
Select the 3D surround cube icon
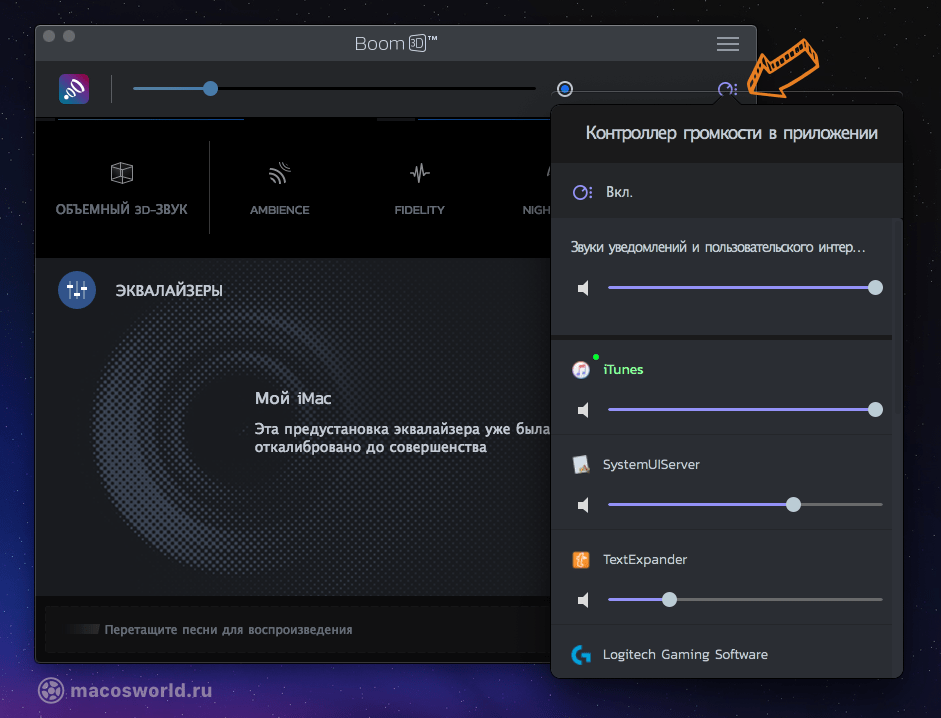tap(122, 173)
